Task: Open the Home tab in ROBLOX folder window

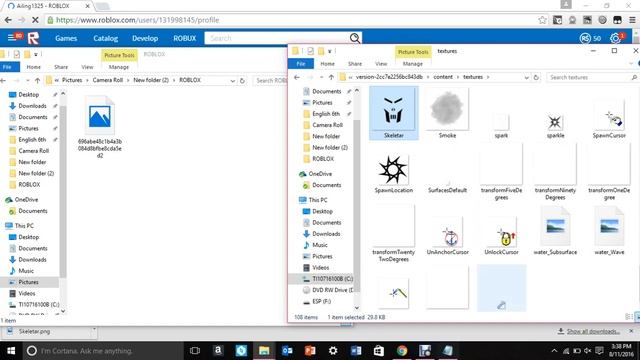Action: (x=33, y=67)
